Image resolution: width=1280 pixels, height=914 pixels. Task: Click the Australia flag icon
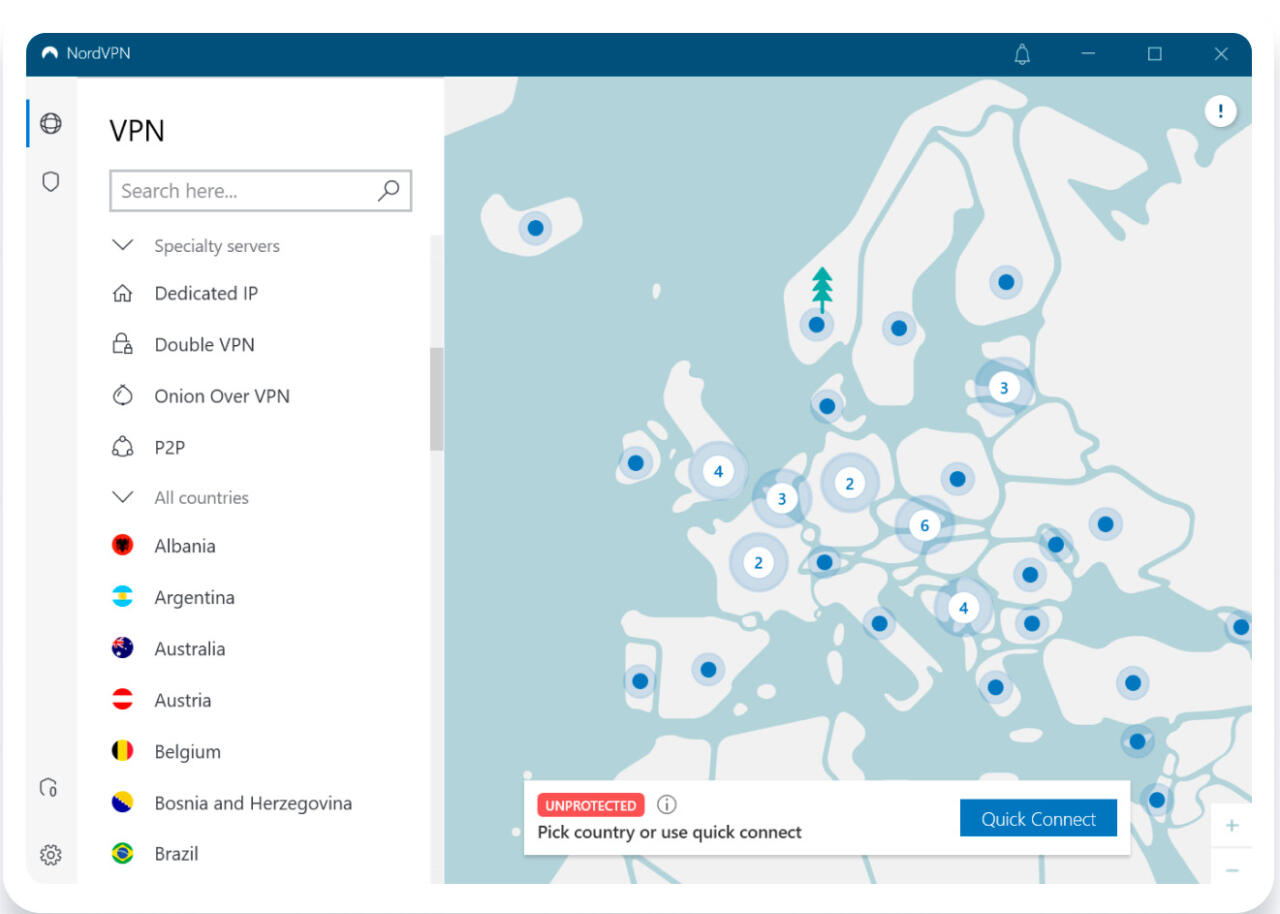click(x=122, y=648)
